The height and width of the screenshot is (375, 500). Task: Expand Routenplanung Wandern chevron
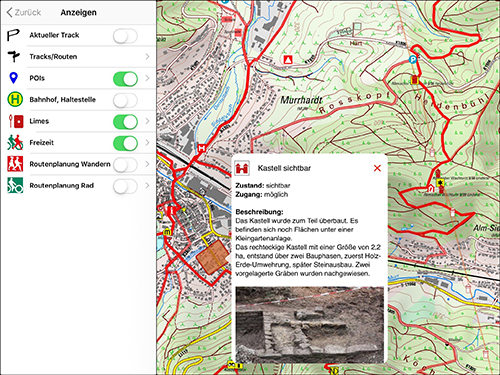[147, 164]
